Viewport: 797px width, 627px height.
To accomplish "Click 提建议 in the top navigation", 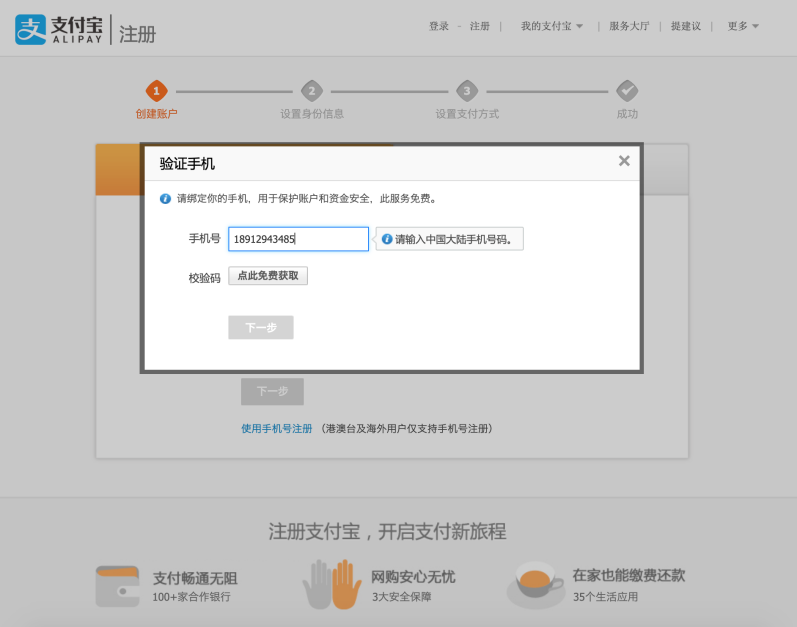I will click(x=686, y=26).
